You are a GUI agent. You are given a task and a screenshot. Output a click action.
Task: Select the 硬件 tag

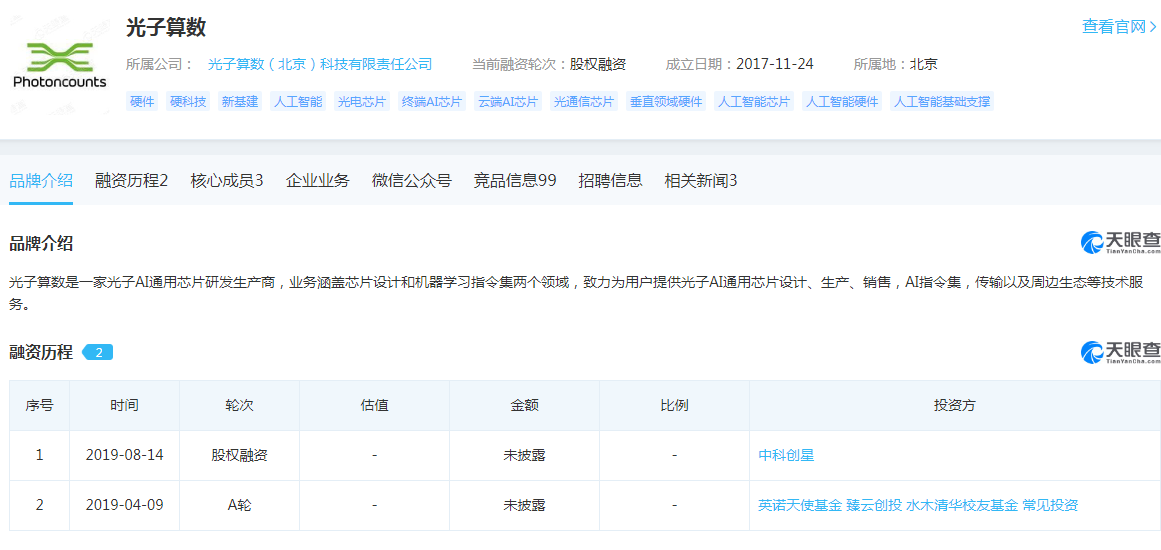click(x=142, y=102)
